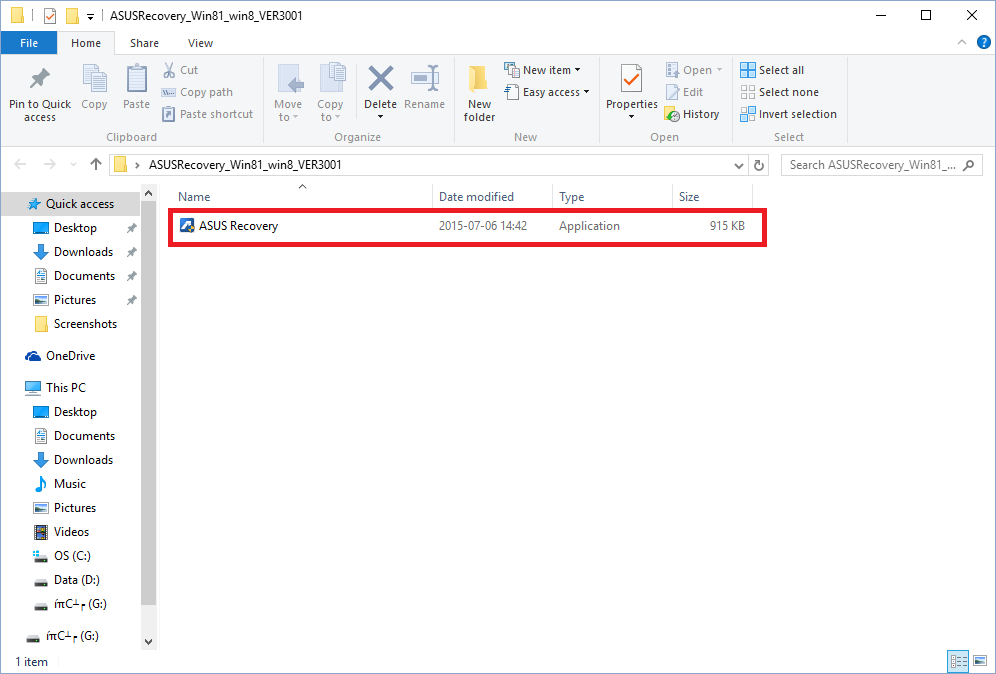Viewport: 996px width, 674px height.
Task: Click the title-bar quick access New folder icon
Action: (x=72, y=15)
